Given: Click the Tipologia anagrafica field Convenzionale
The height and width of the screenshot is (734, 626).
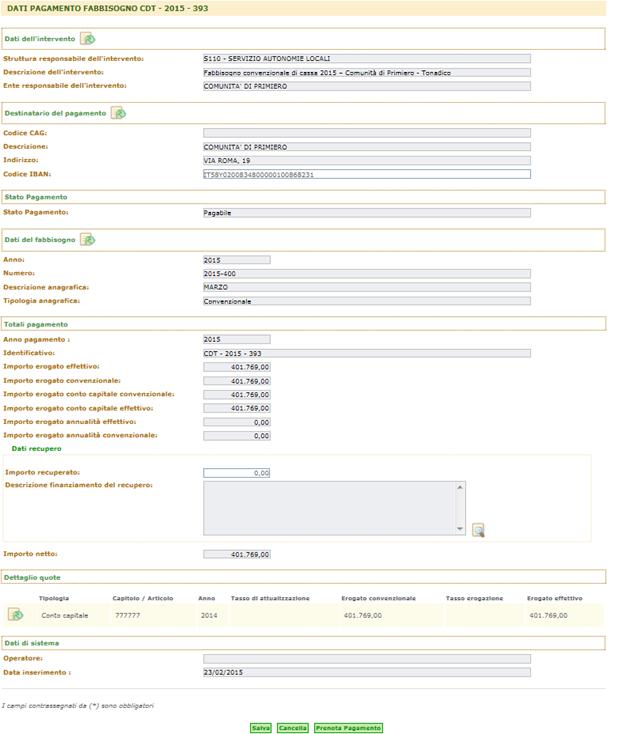Looking at the screenshot, I should (367, 301).
